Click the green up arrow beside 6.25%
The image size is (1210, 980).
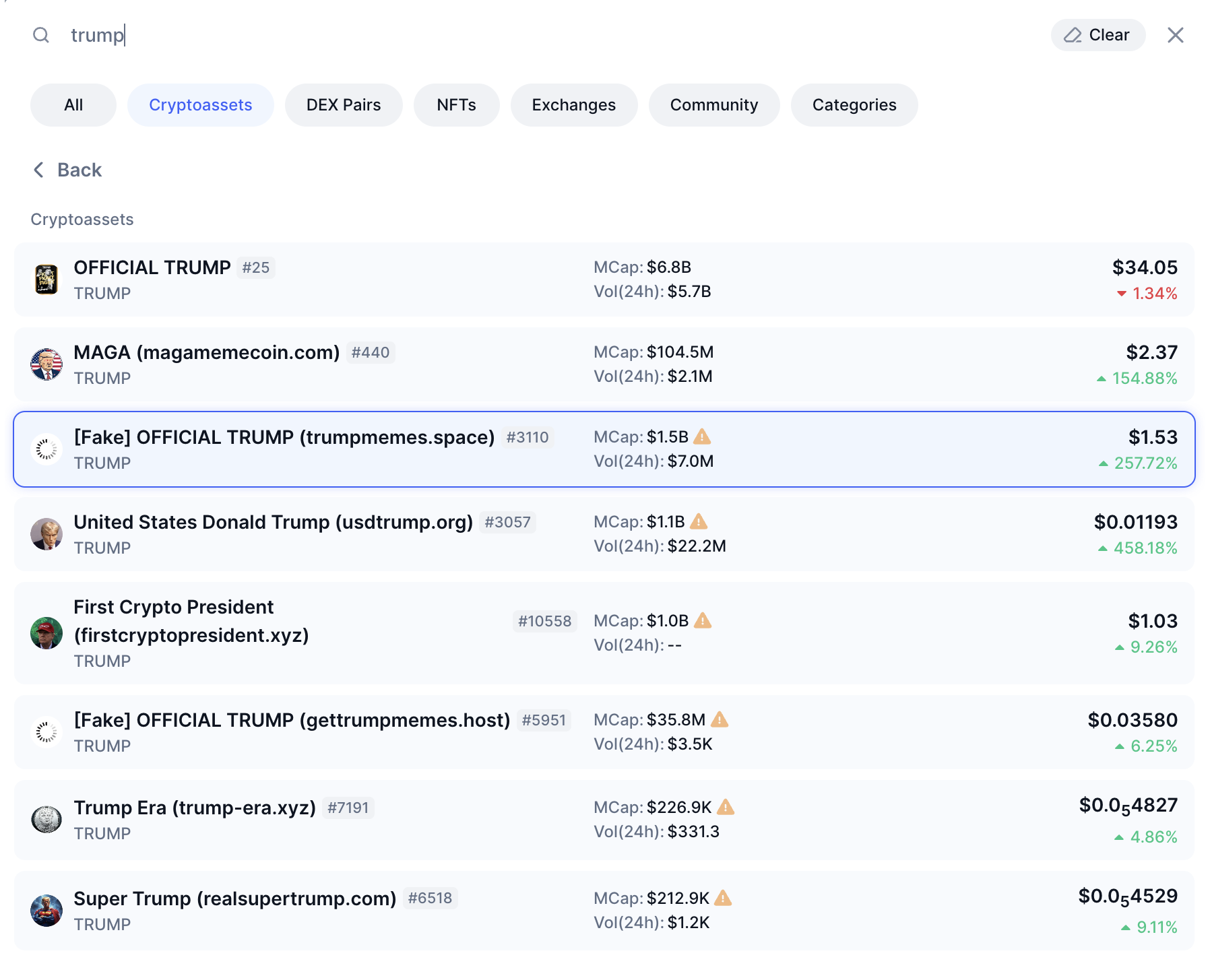(x=1120, y=746)
